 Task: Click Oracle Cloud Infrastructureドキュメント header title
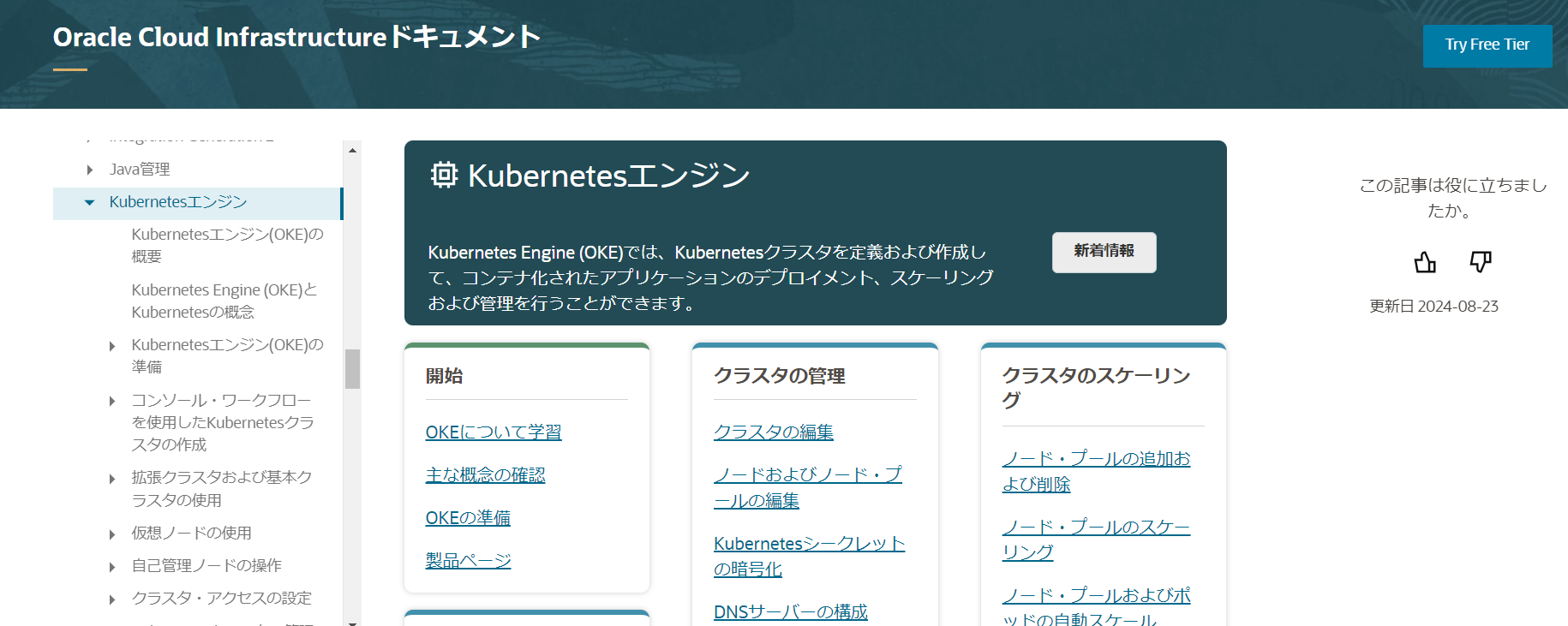296,37
